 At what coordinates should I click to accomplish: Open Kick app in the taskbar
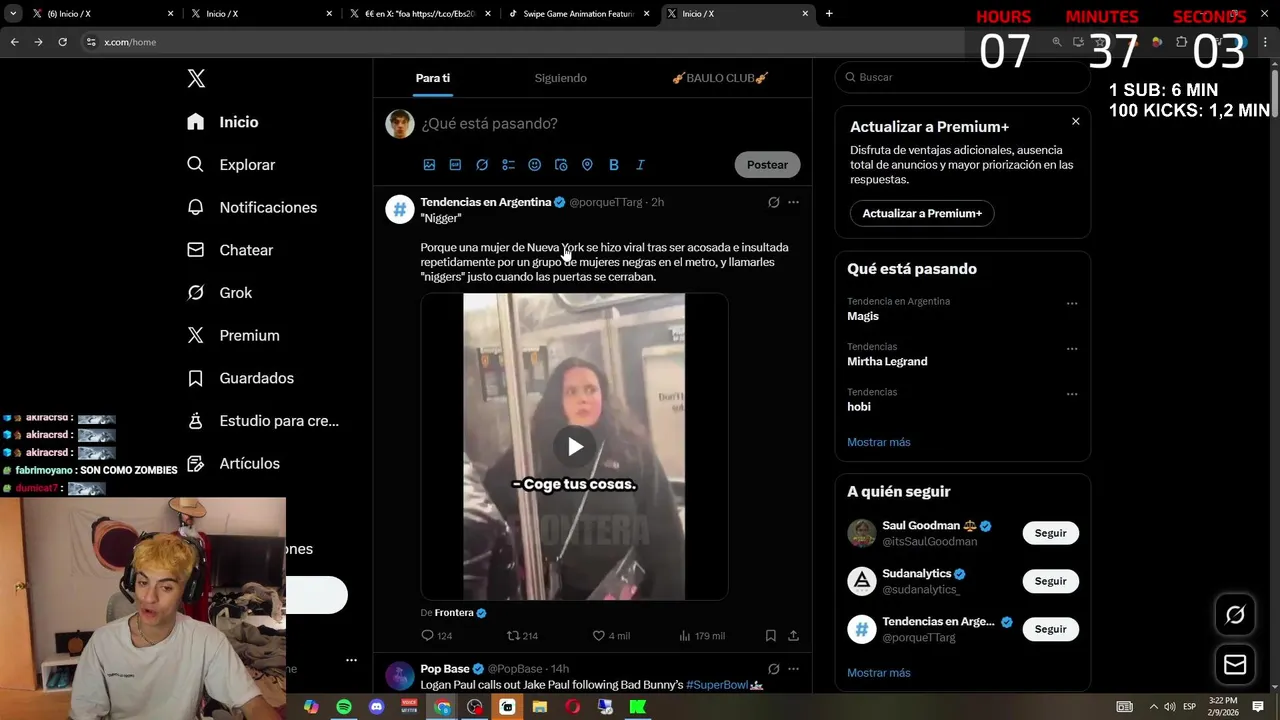(x=637, y=707)
